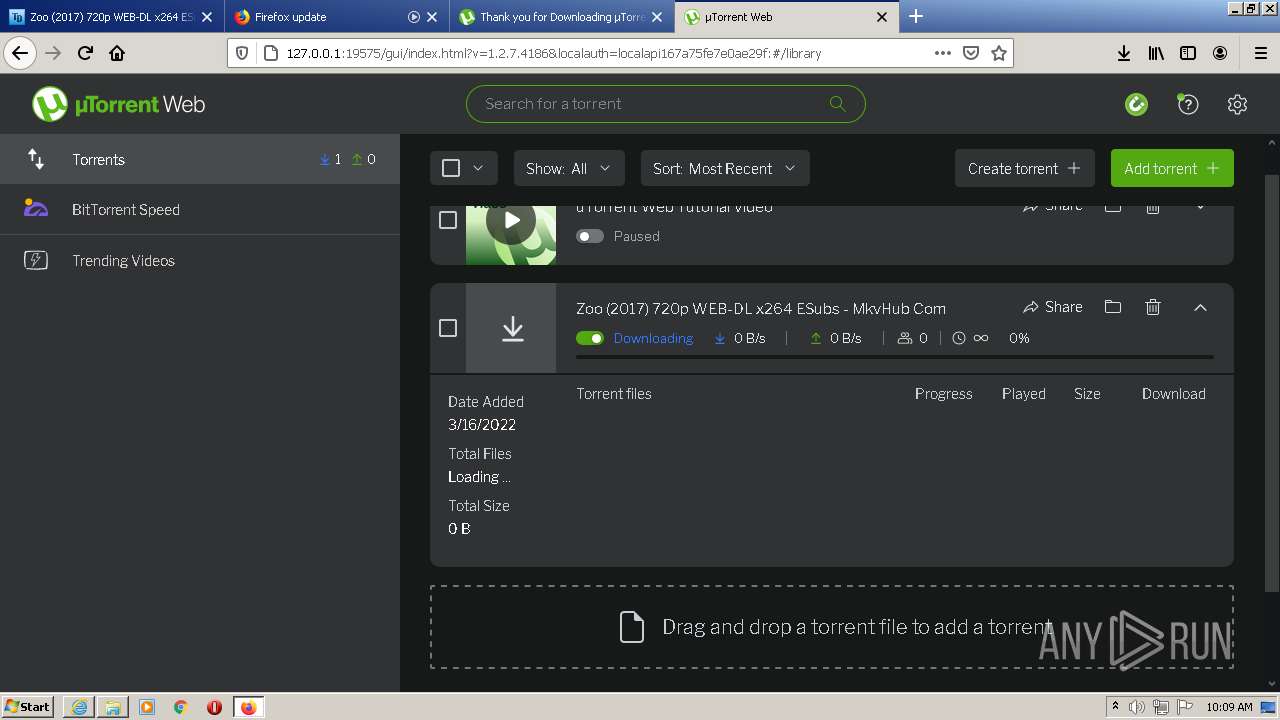Open Windows Explorer from taskbar
1280x720 pixels.
[113, 707]
